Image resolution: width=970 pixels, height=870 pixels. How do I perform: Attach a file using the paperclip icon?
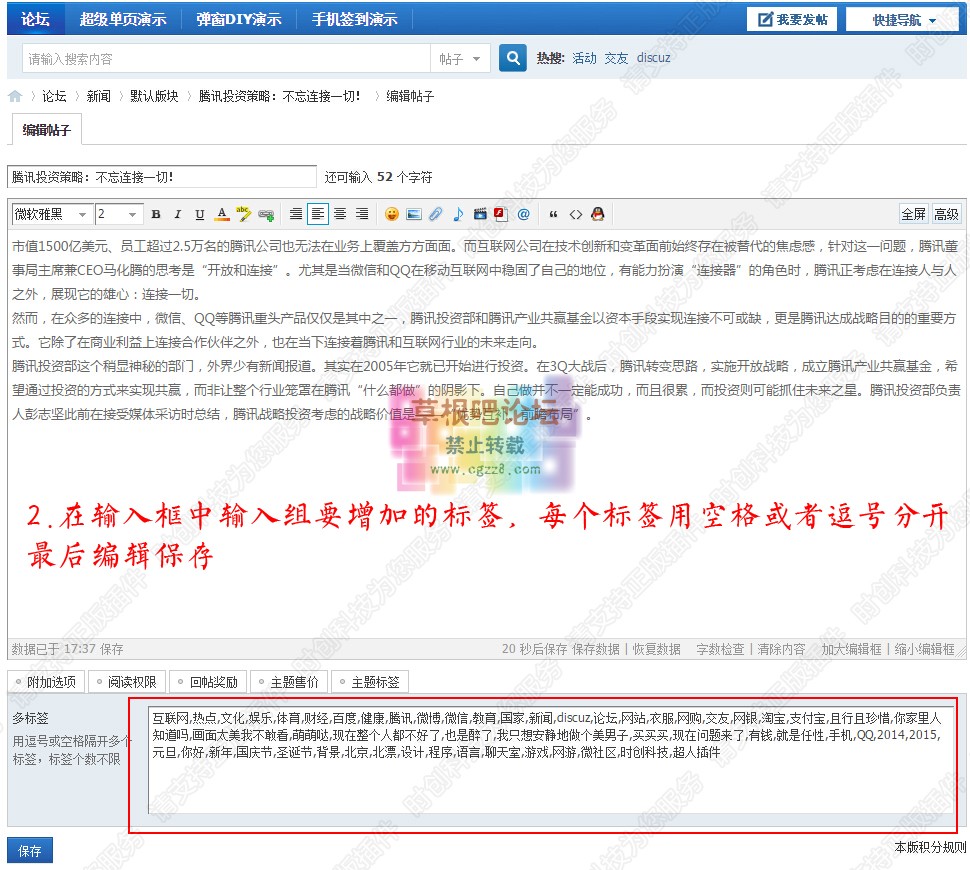[435, 214]
